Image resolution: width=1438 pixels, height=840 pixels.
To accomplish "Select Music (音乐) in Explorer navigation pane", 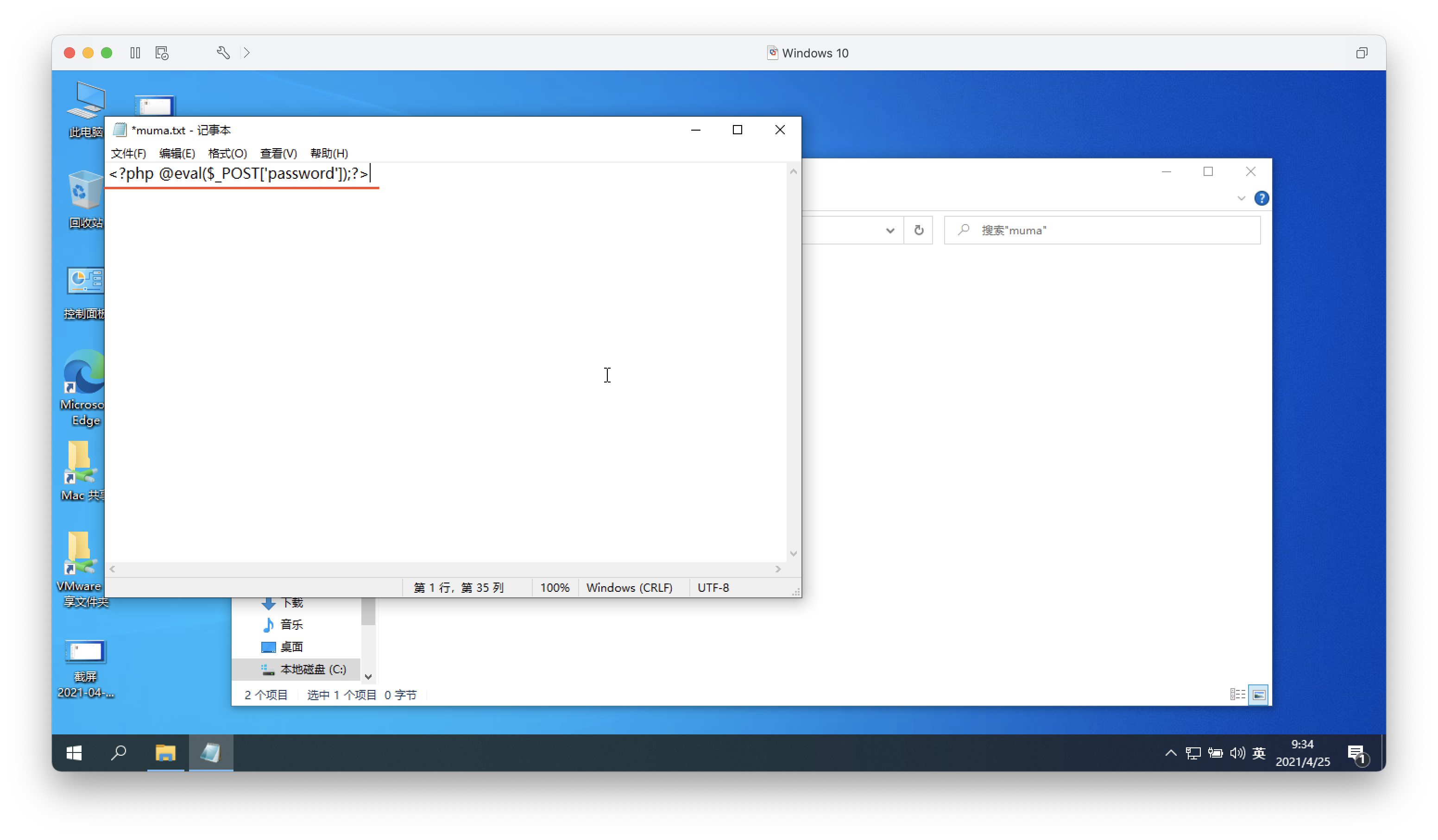I will coord(282,624).
